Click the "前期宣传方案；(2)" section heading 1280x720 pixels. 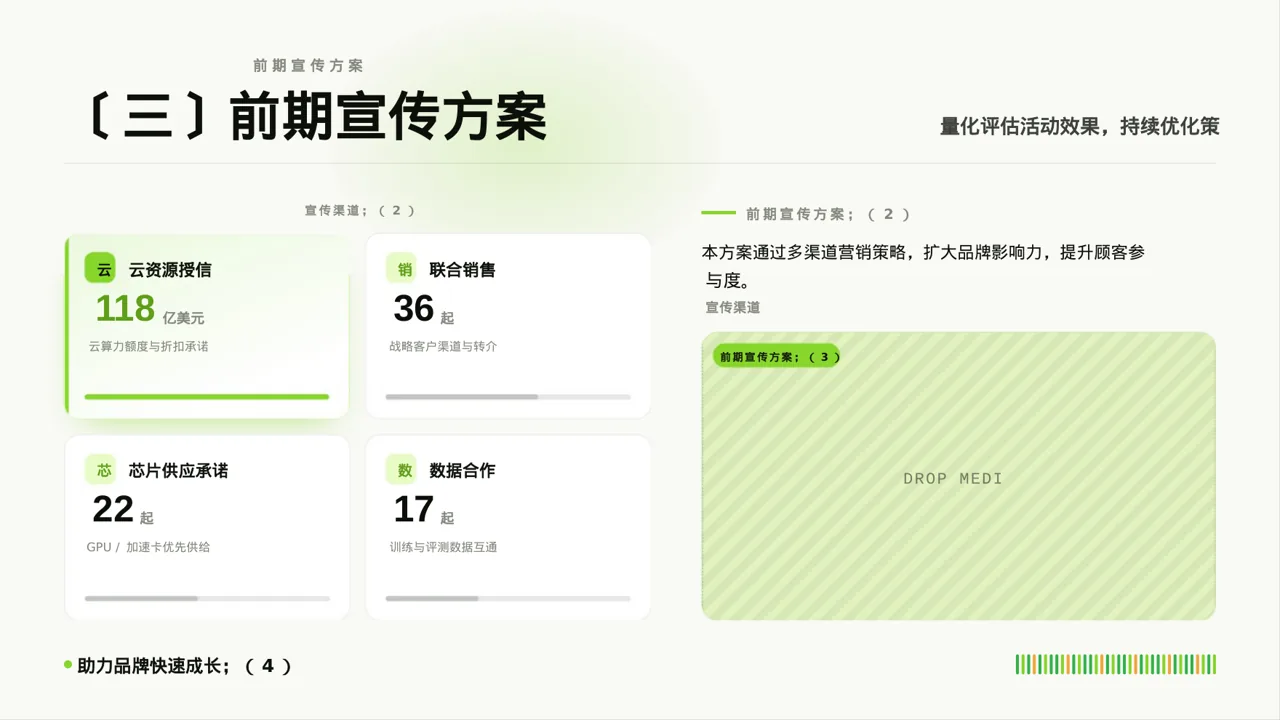(x=828, y=214)
